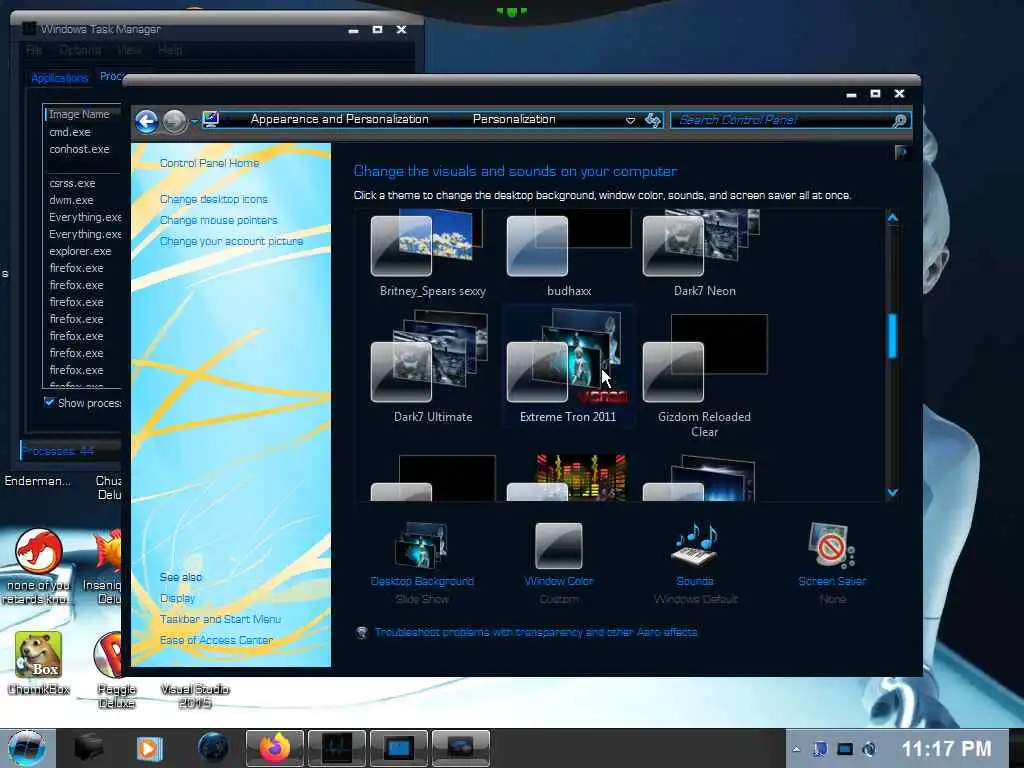The width and height of the screenshot is (1024, 768).
Task: Open Desktop Background settings icon
Action: click(x=422, y=545)
